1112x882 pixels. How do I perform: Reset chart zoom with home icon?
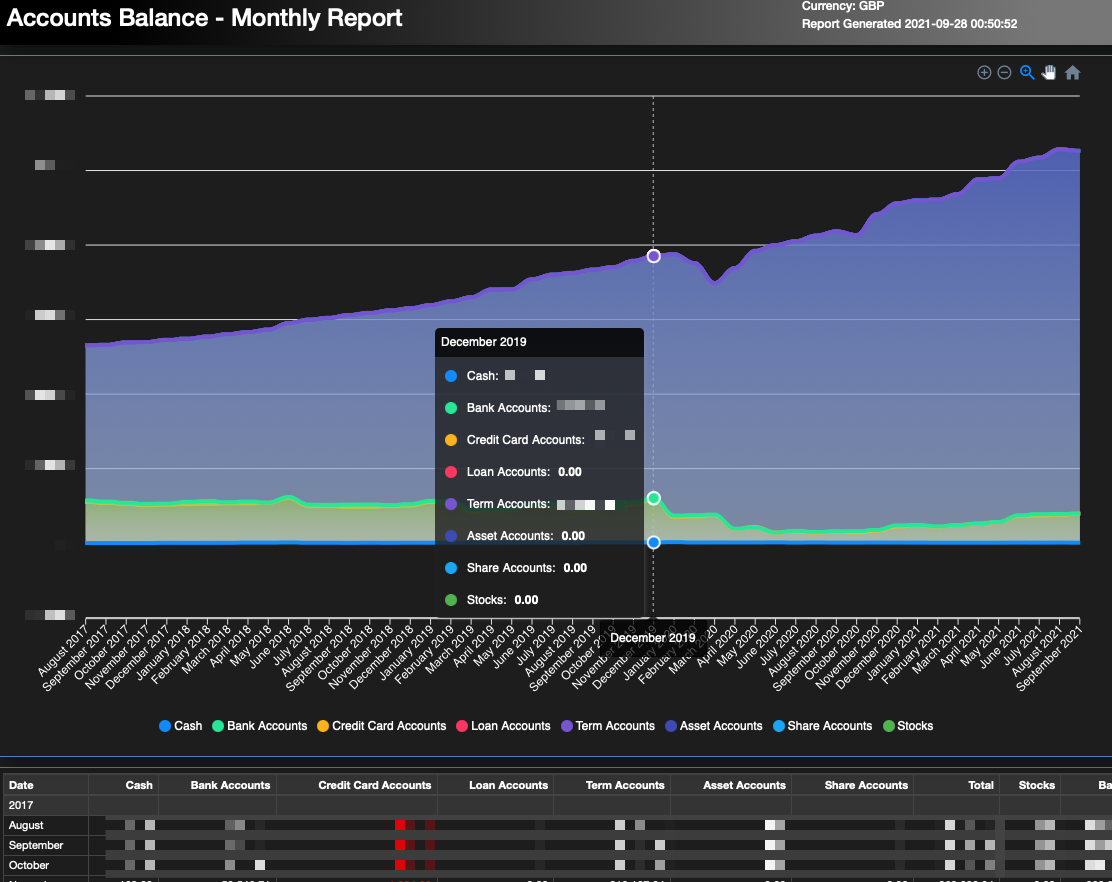tap(1072, 72)
